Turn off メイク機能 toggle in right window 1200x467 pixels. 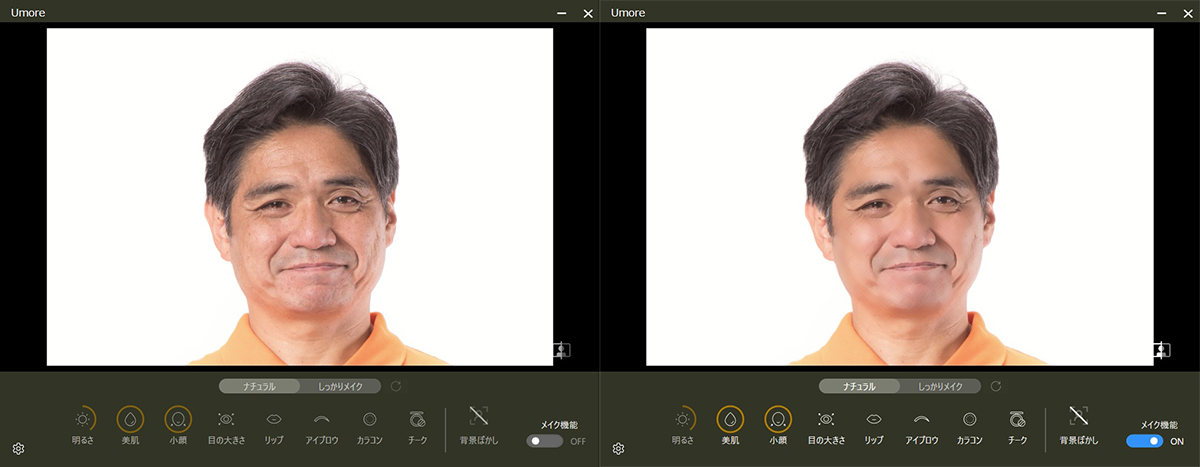click(x=1145, y=441)
